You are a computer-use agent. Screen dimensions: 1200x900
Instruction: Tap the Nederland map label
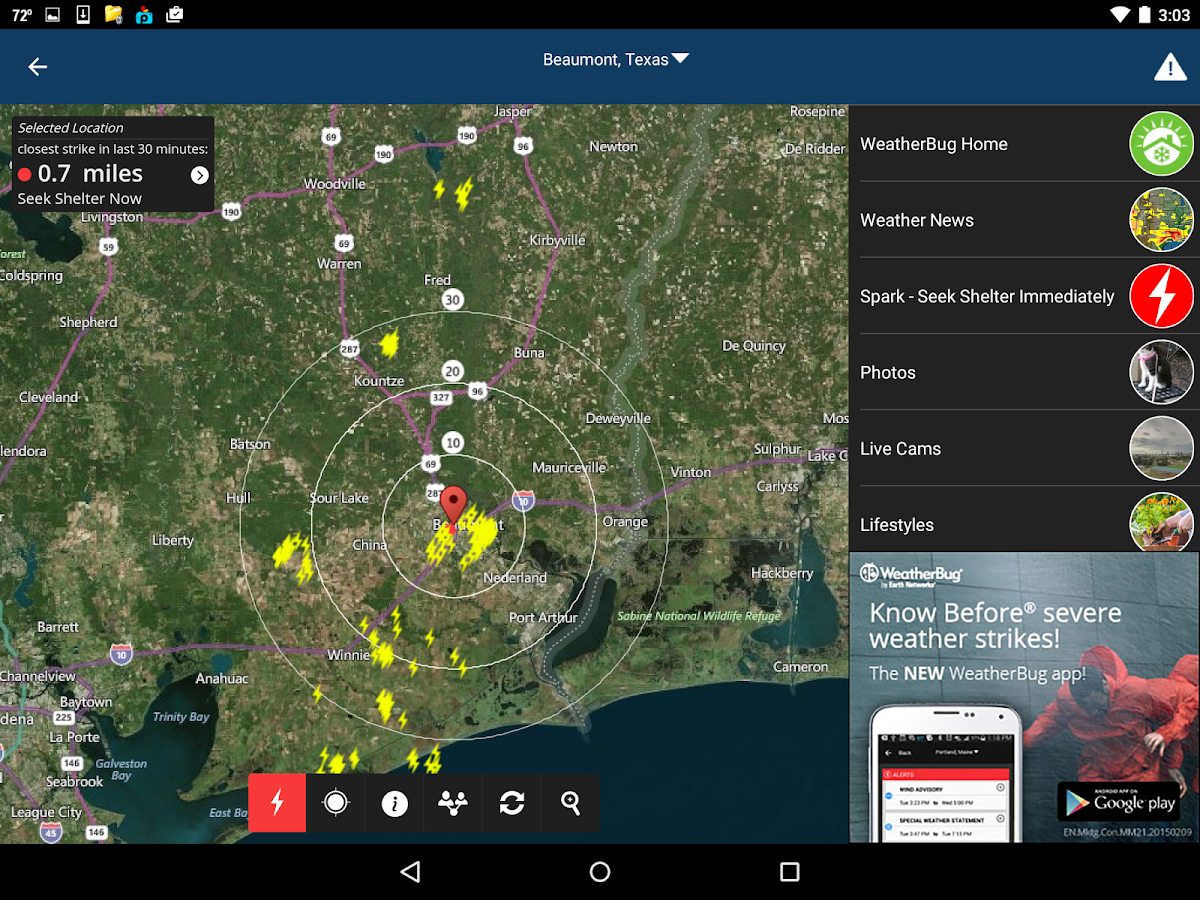pos(515,578)
